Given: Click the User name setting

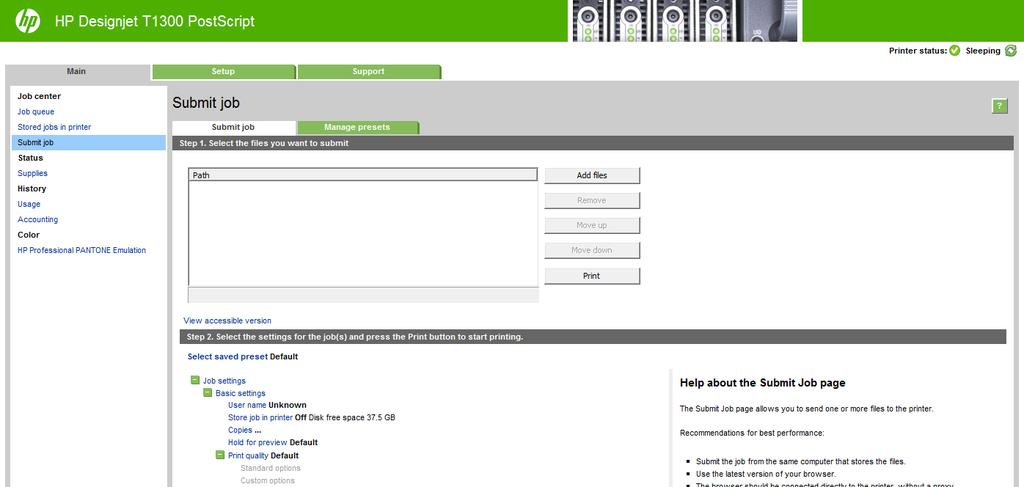Looking at the screenshot, I should [x=247, y=405].
